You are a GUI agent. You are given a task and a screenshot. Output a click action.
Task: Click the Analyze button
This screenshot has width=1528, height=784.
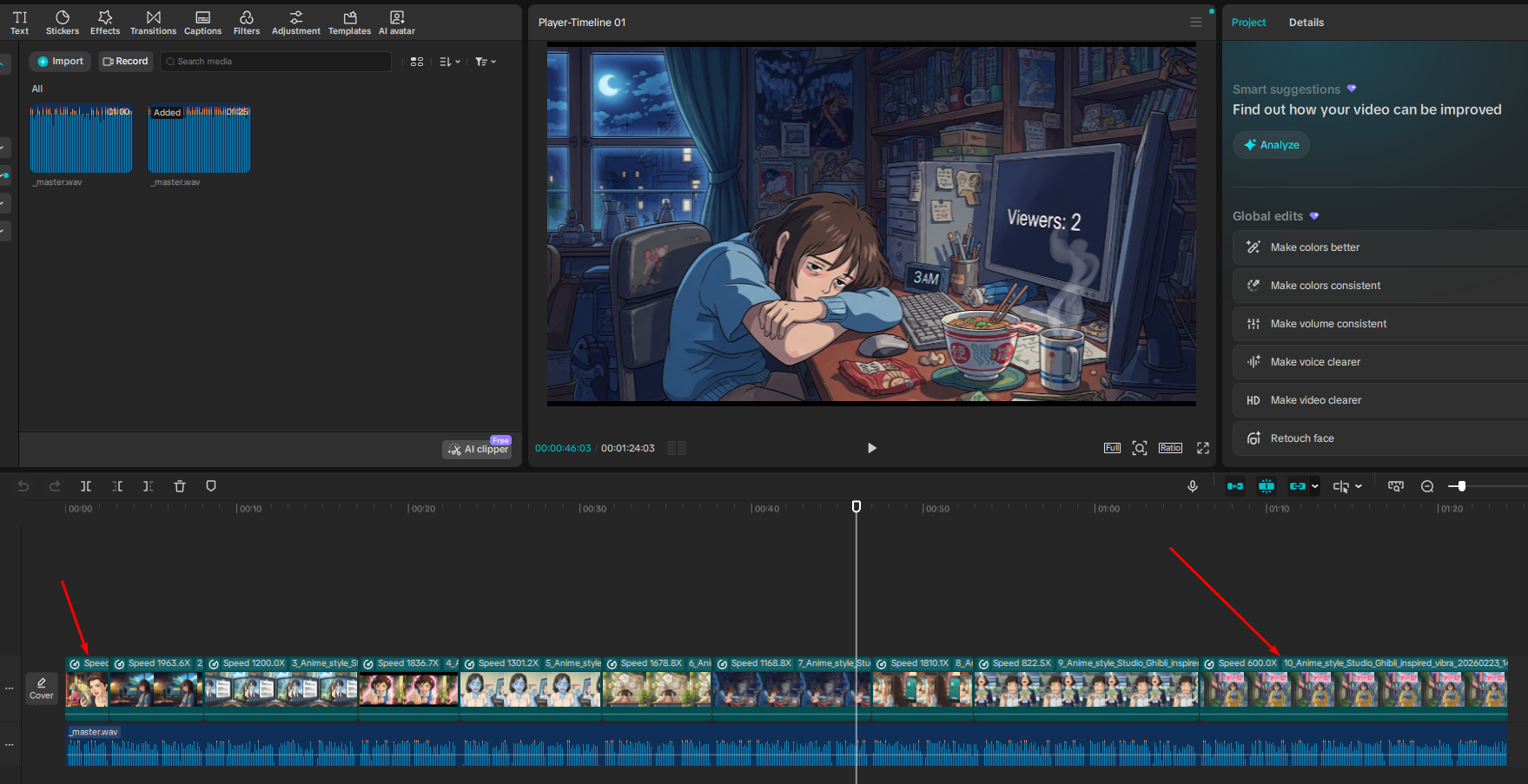pos(1271,145)
